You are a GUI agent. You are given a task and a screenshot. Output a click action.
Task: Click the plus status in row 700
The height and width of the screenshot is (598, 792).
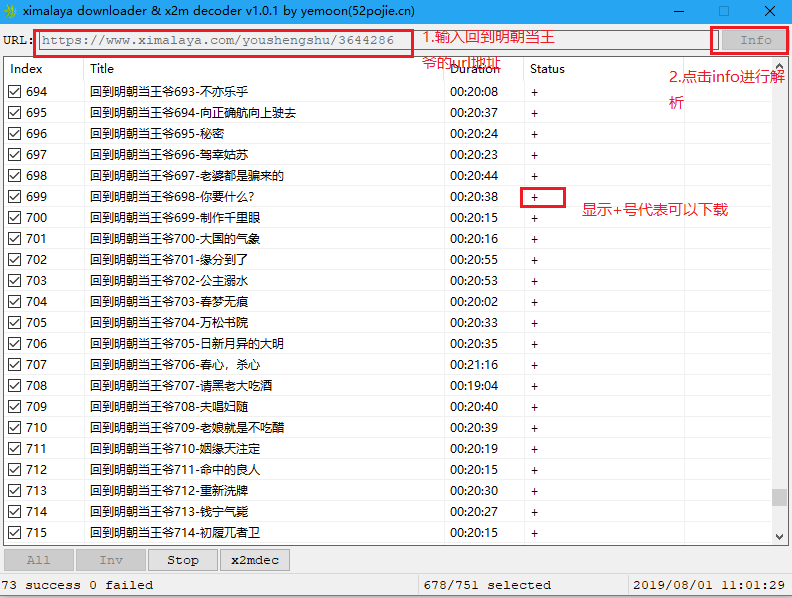[534, 218]
